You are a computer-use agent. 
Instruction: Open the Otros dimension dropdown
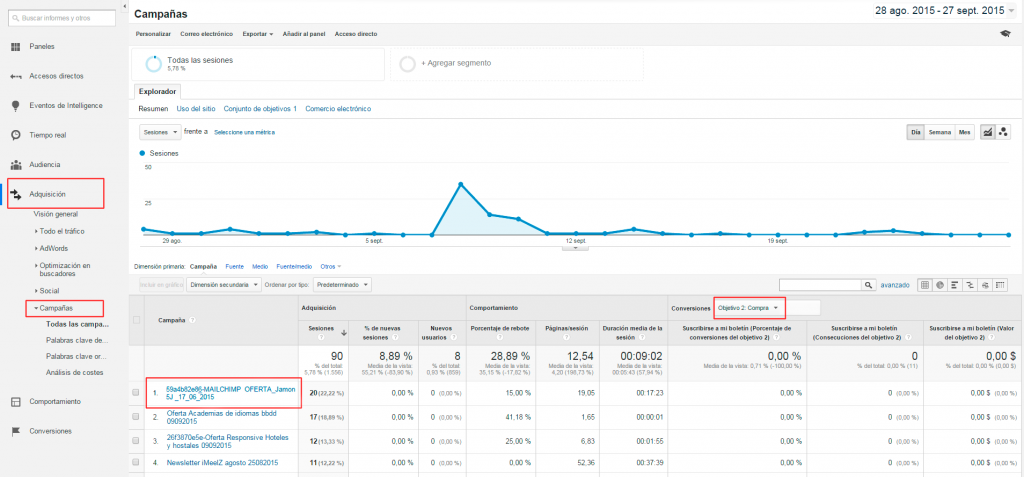click(x=330, y=267)
